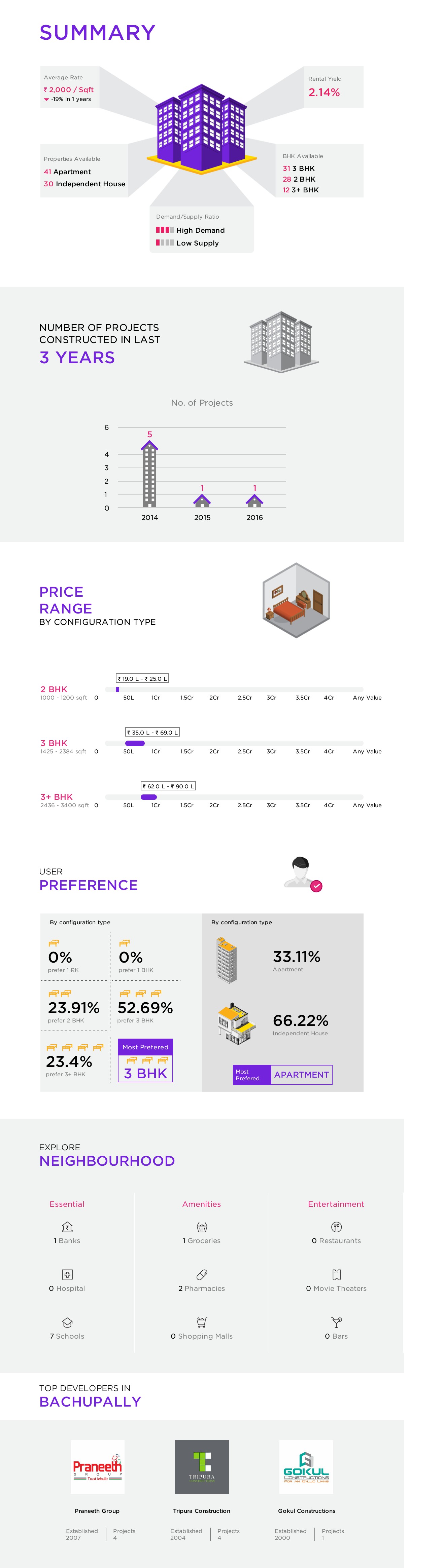Click the Groceries basket icon
443x1568 pixels.
click(x=202, y=1227)
